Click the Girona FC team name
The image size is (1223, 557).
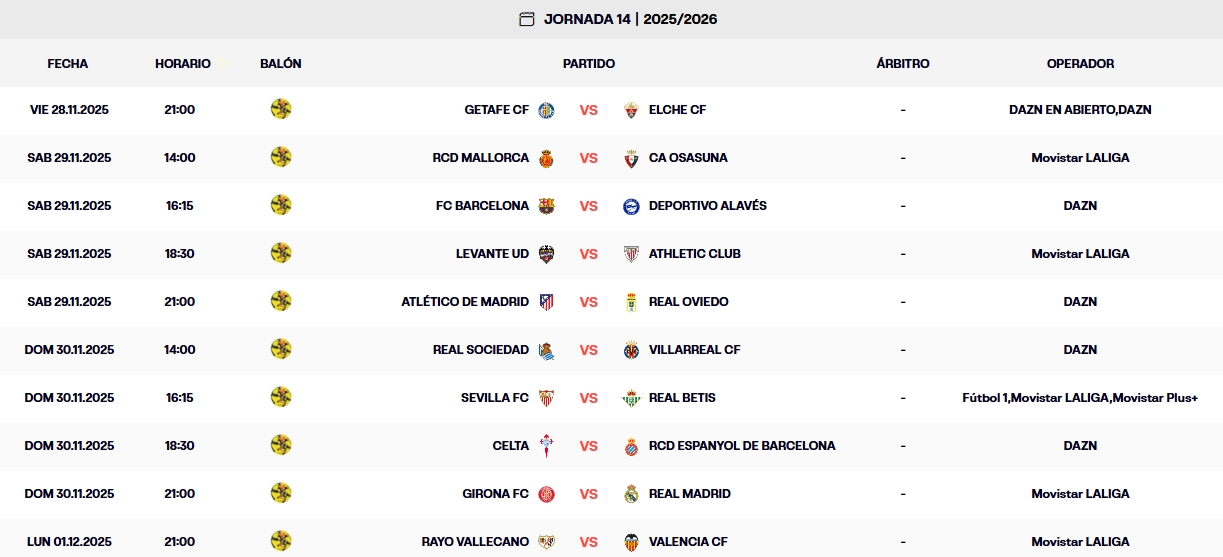(x=496, y=494)
